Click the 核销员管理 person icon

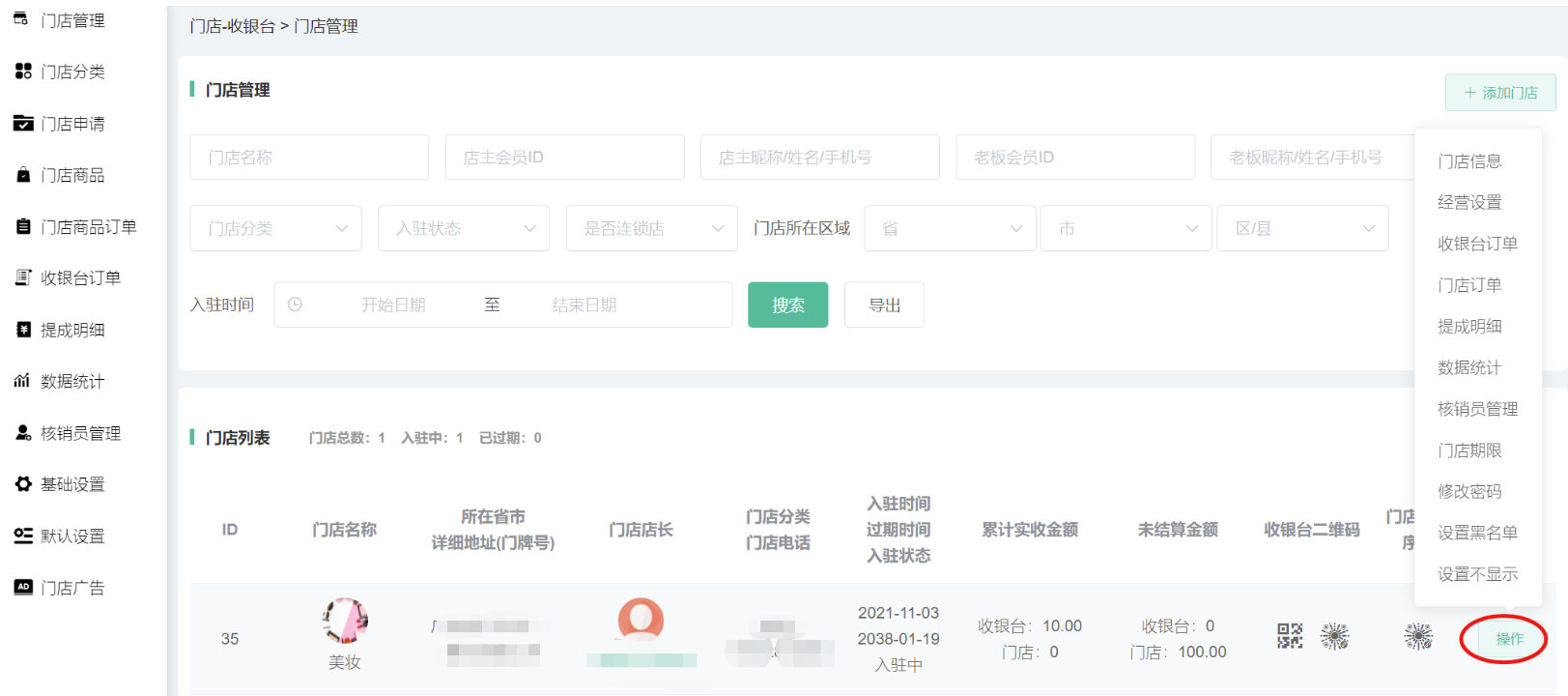(23, 433)
